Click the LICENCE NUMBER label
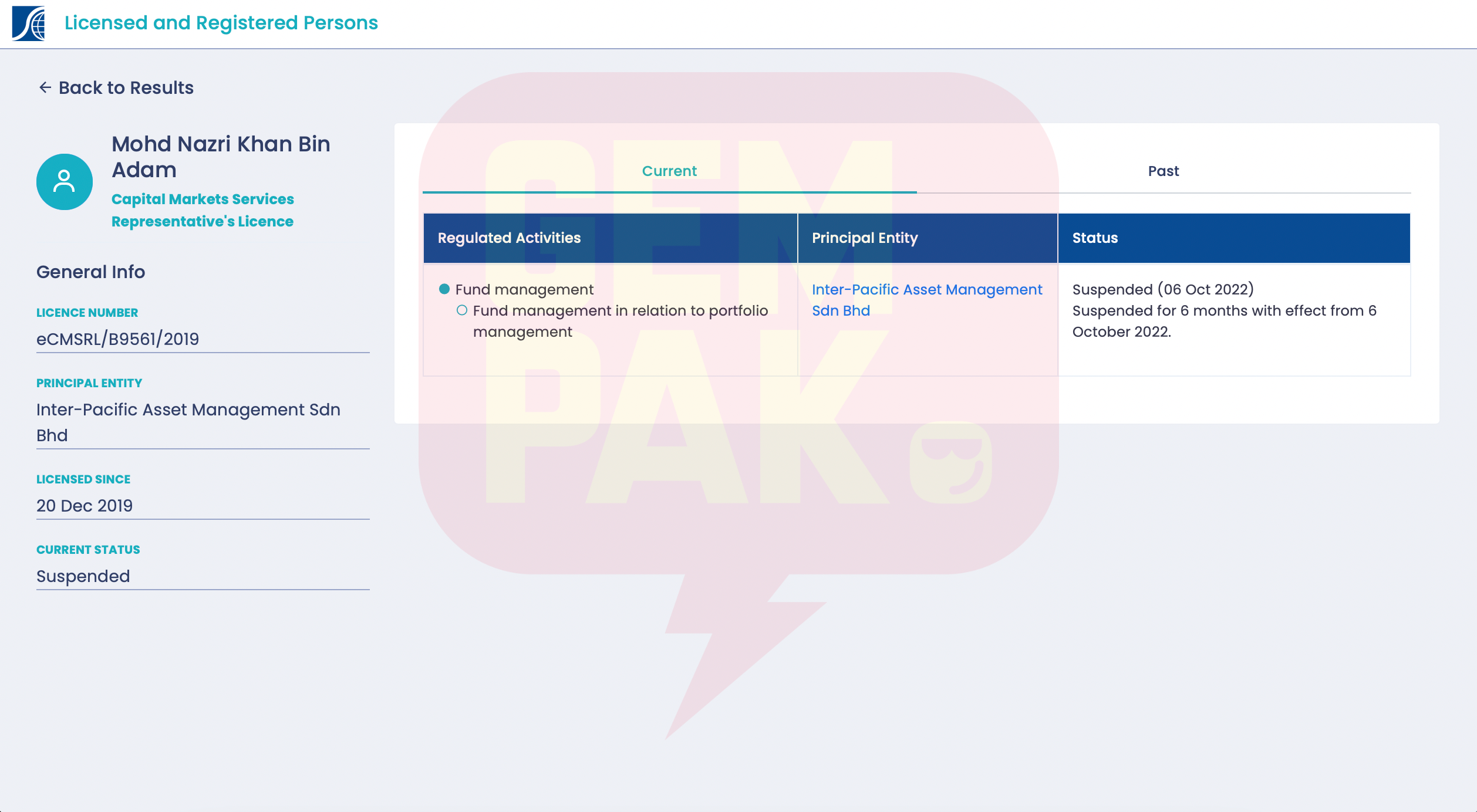This screenshot has height=812, width=1477. click(87, 313)
